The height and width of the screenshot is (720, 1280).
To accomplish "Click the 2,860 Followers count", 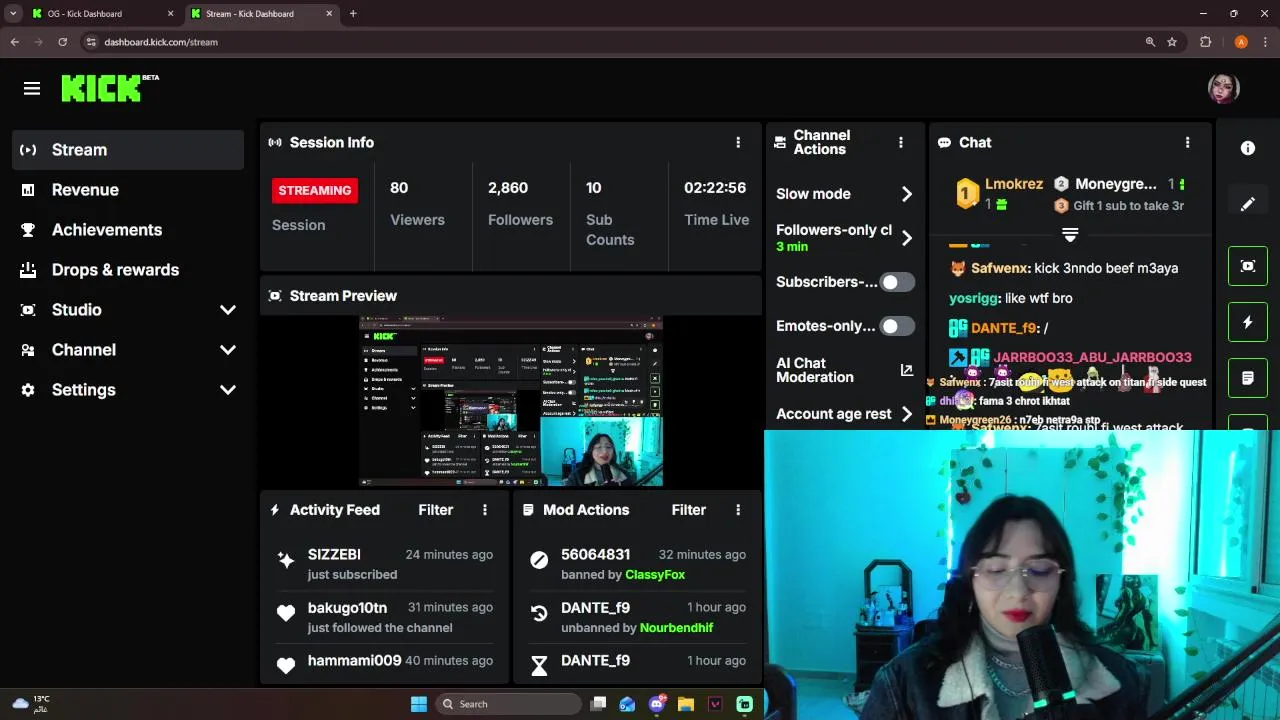I will click(x=508, y=188).
